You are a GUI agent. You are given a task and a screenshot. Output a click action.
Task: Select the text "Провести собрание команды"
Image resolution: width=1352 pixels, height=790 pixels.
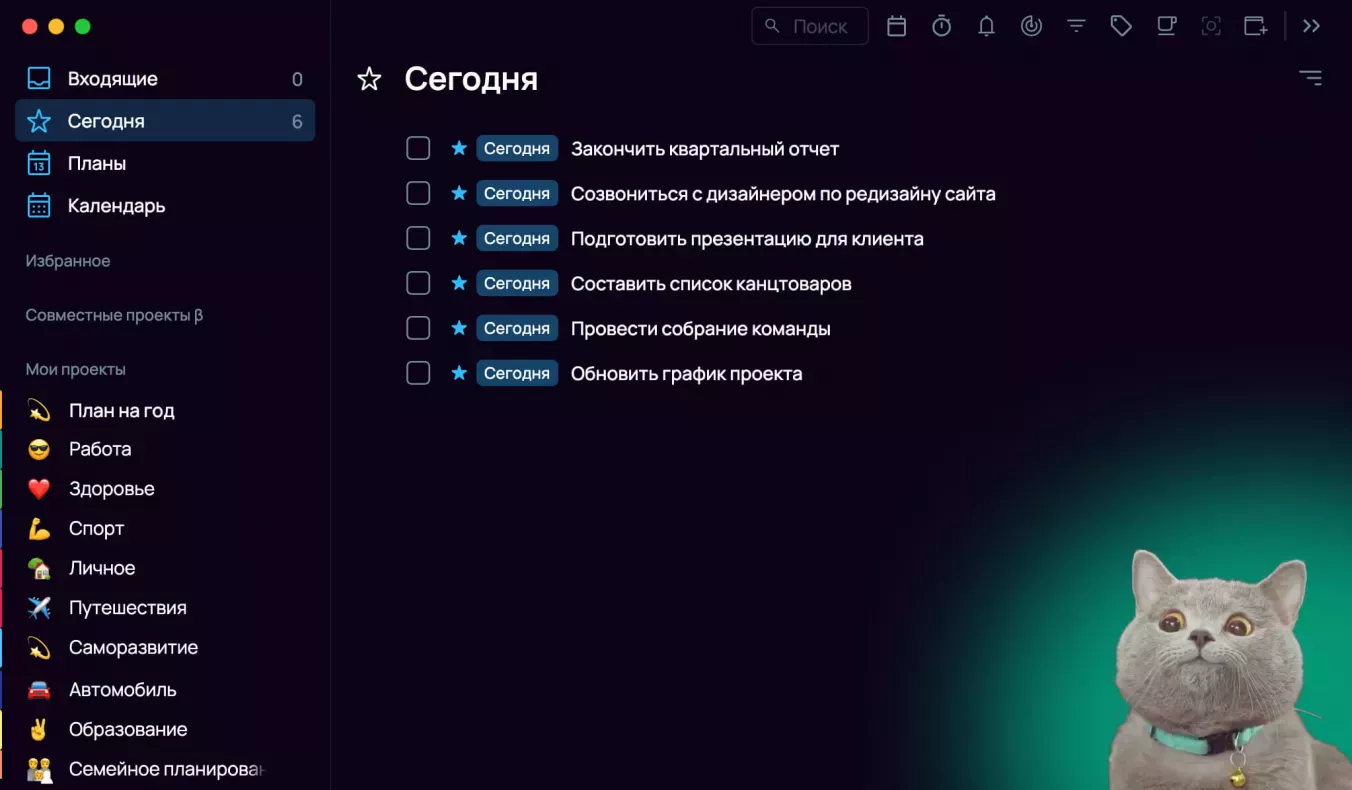[x=701, y=329]
